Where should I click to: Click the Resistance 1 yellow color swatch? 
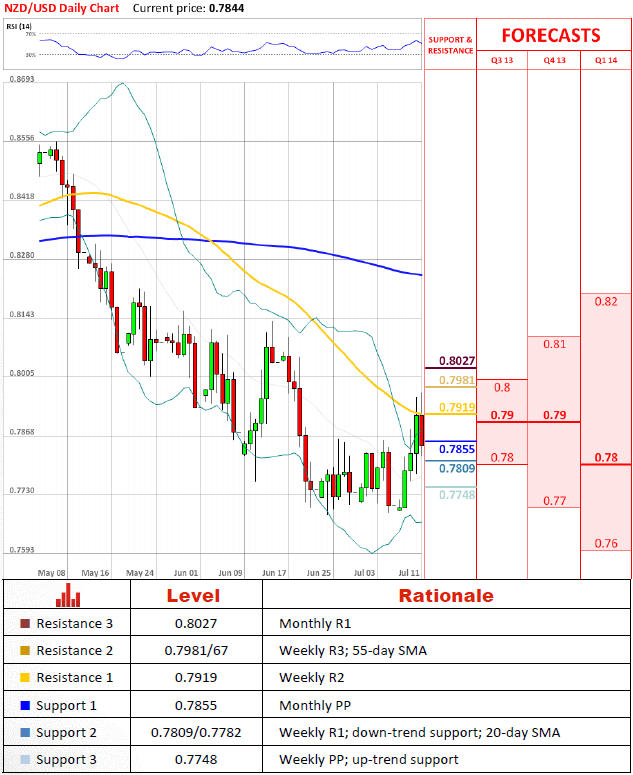coord(25,678)
